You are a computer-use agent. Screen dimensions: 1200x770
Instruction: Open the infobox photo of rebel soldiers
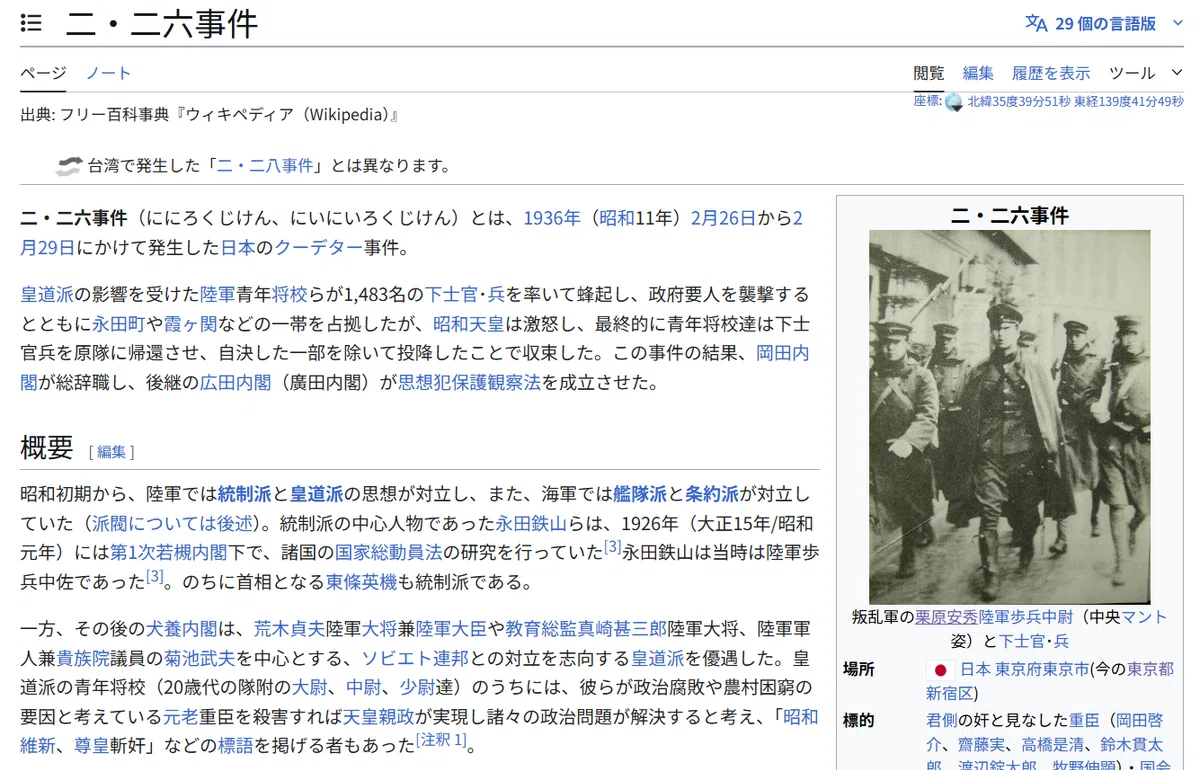(x=1009, y=417)
